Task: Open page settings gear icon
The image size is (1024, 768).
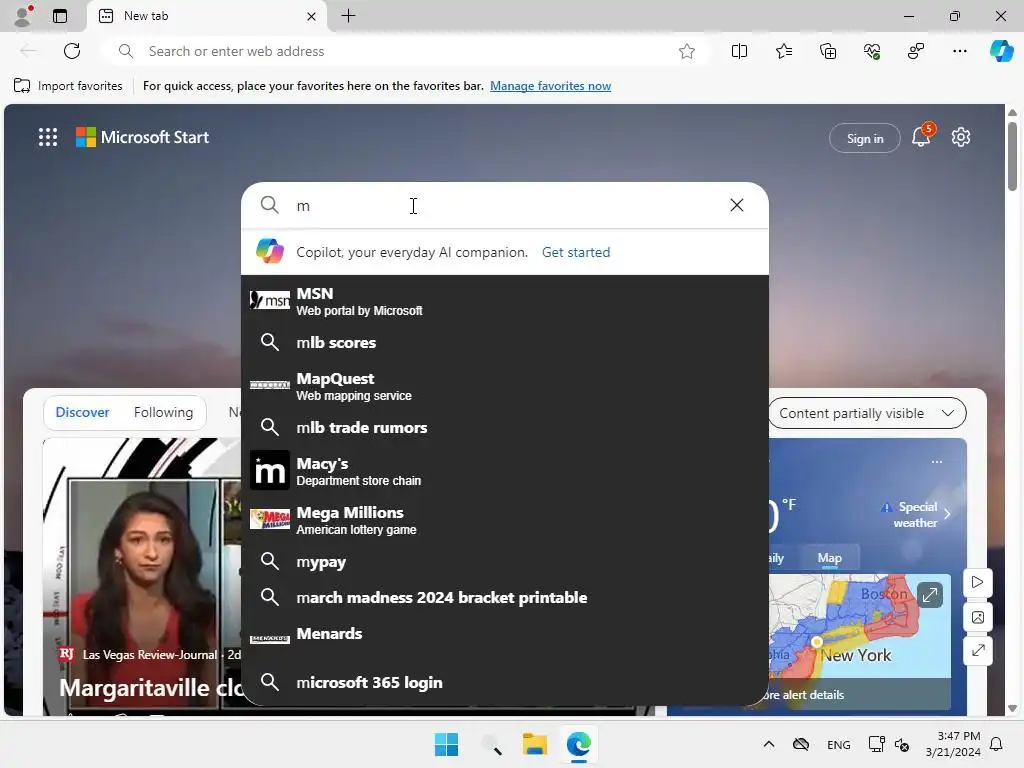Action: pos(961,137)
